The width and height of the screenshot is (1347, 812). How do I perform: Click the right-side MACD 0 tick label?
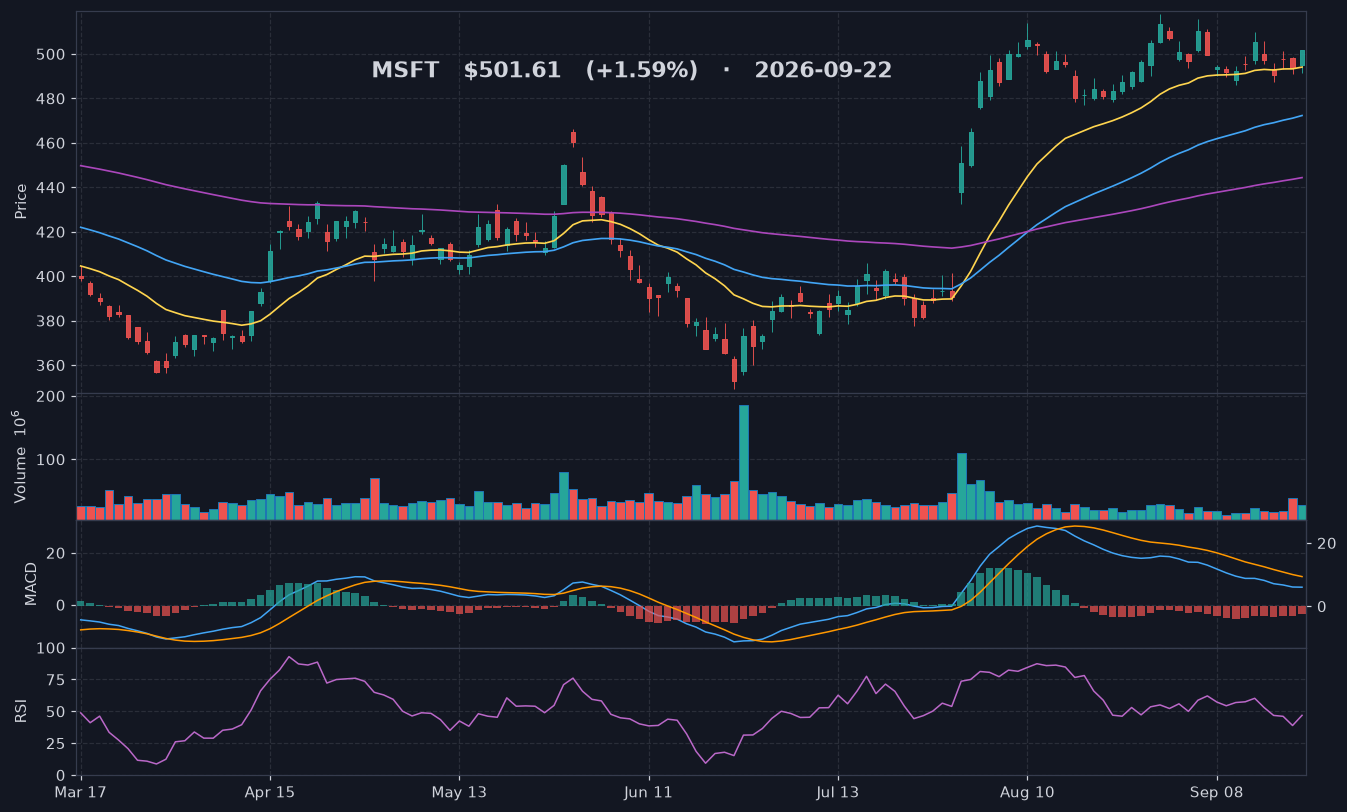pyautogui.click(x=1322, y=607)
